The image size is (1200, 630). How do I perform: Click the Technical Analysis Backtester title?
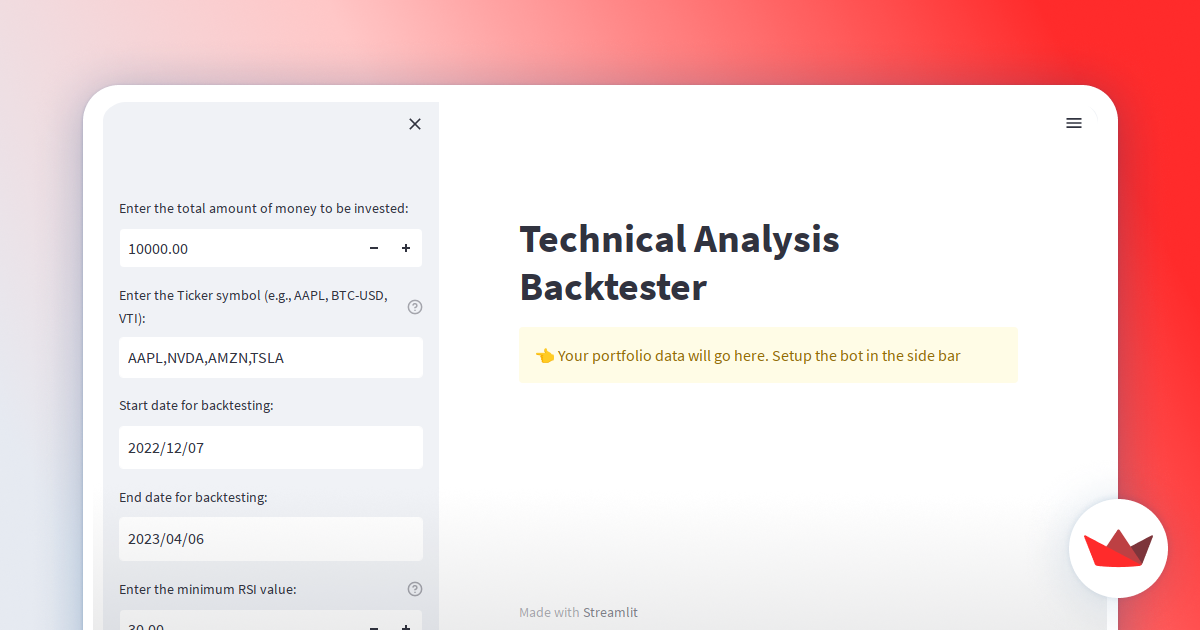(x=679, y=263)
